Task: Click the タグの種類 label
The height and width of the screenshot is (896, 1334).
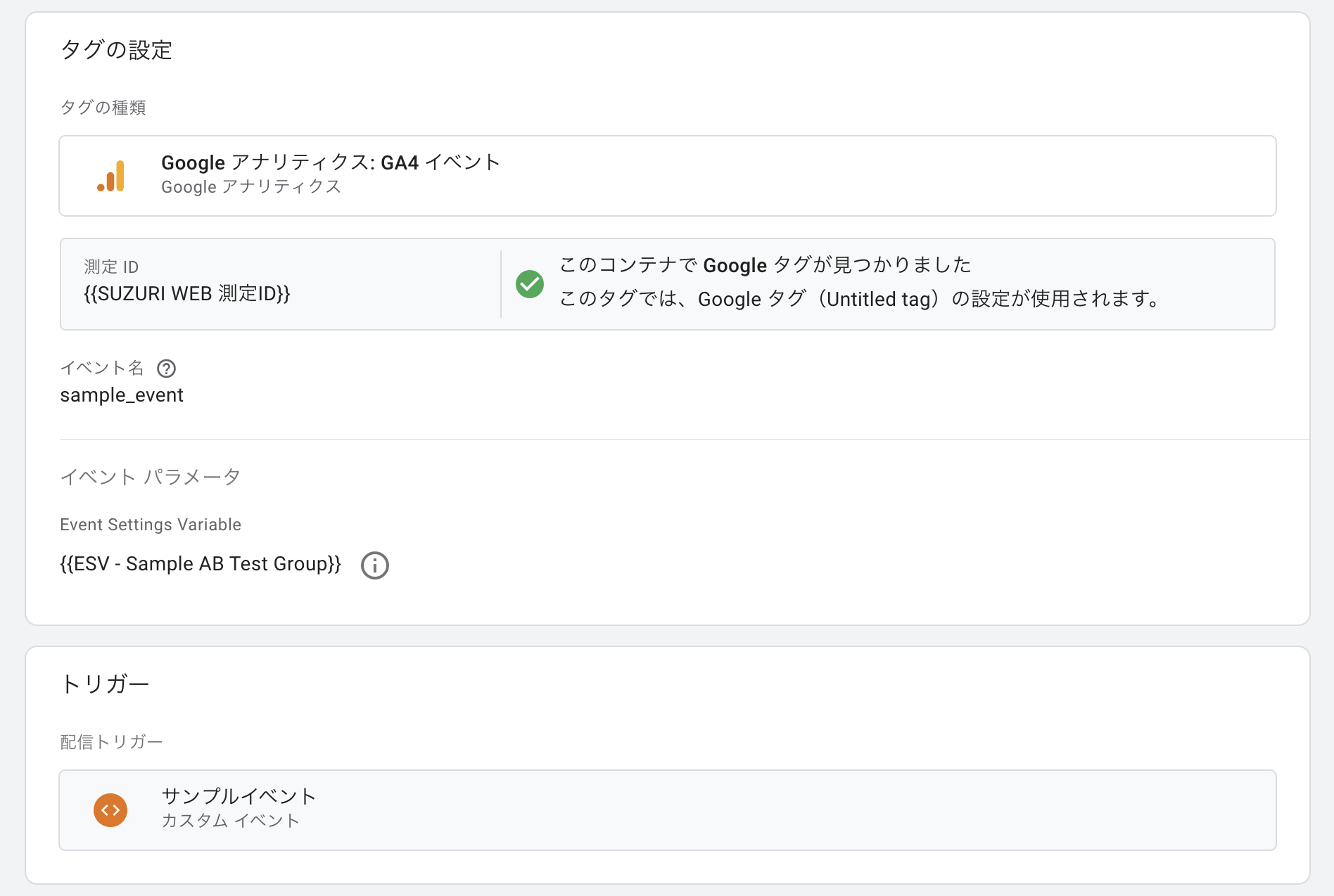Action: [103, 108]
